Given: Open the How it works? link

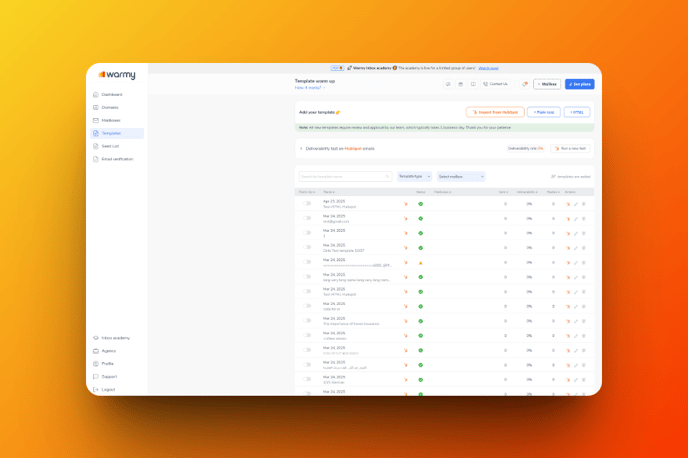Looking at the screenshot, I should (309, 88).
